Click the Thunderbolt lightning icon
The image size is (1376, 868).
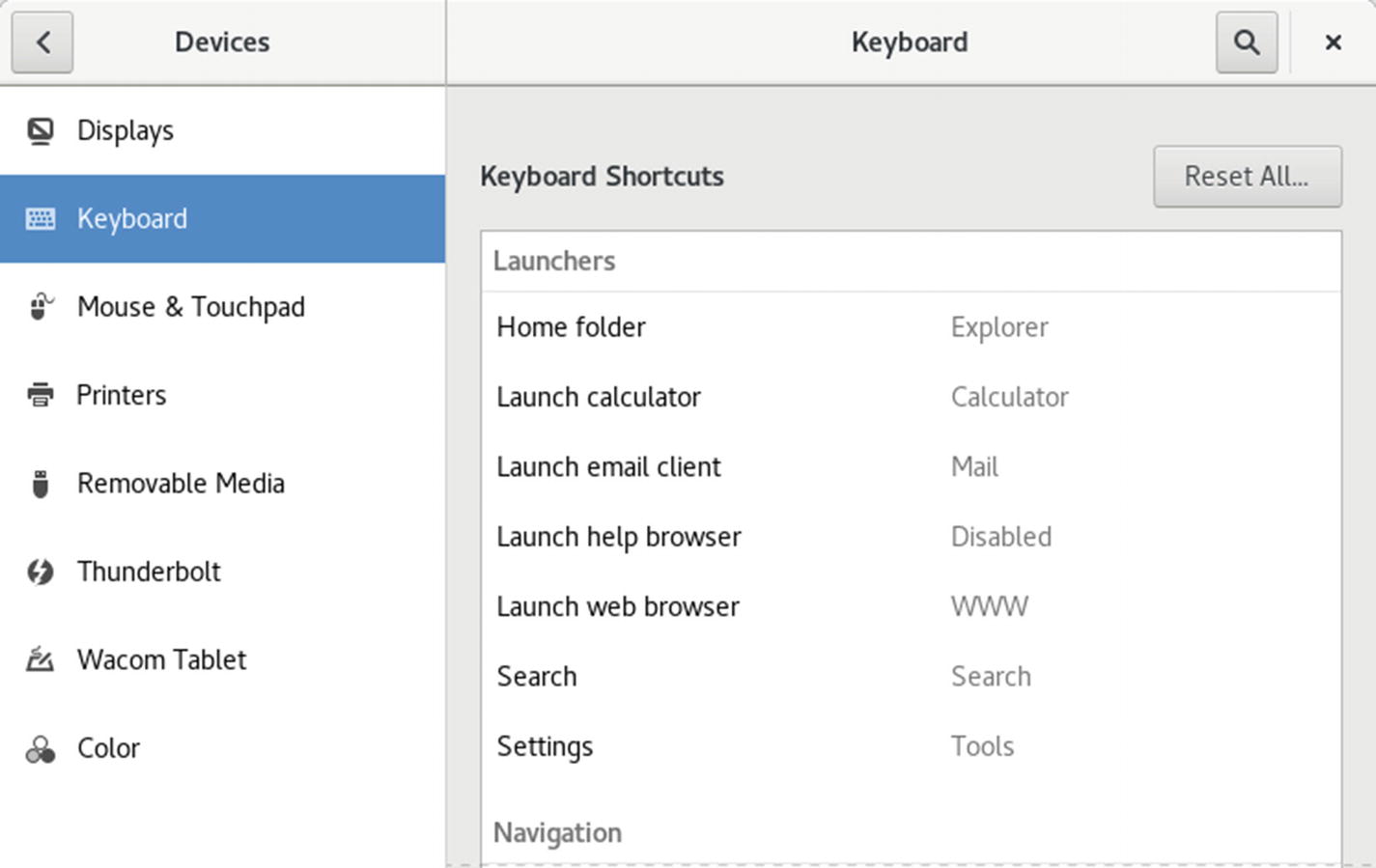point(41,572)
